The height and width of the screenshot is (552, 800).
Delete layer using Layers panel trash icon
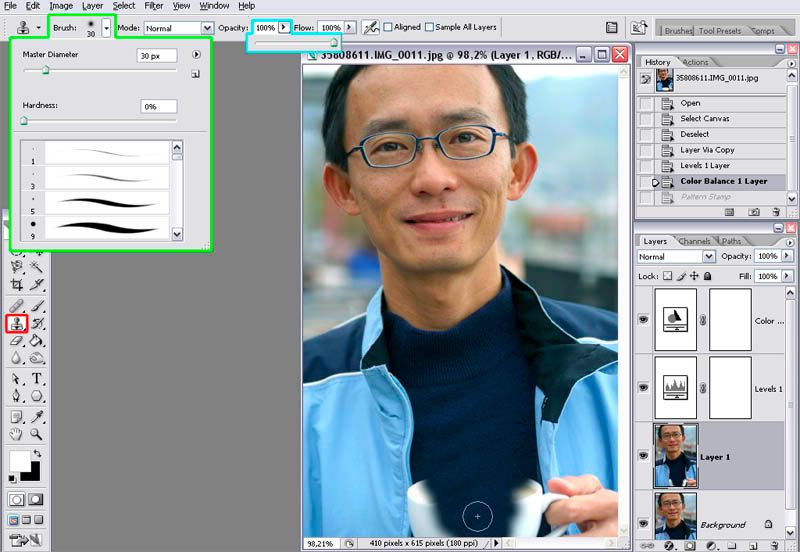pos(774,546)
